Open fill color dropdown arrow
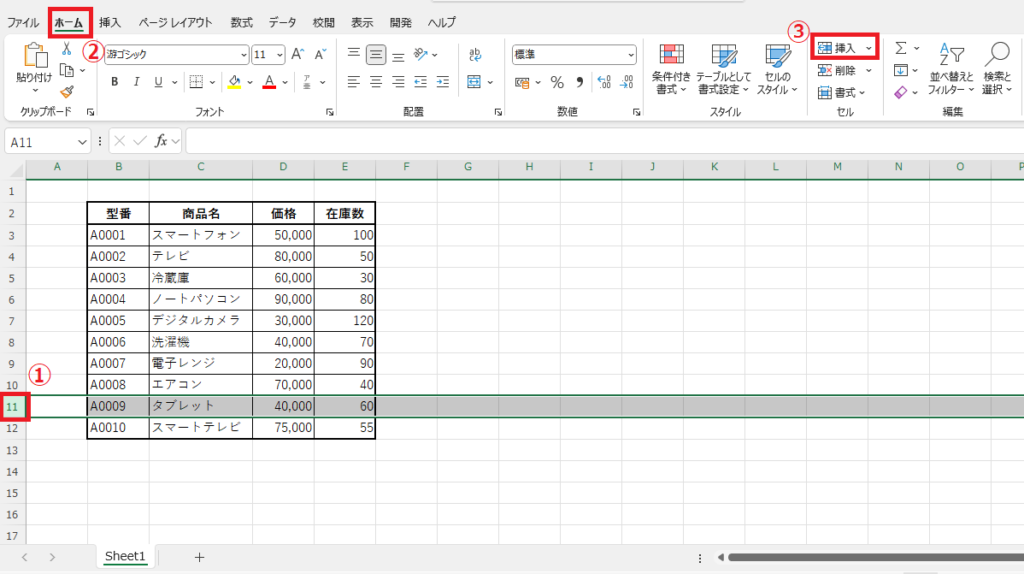 250,83
